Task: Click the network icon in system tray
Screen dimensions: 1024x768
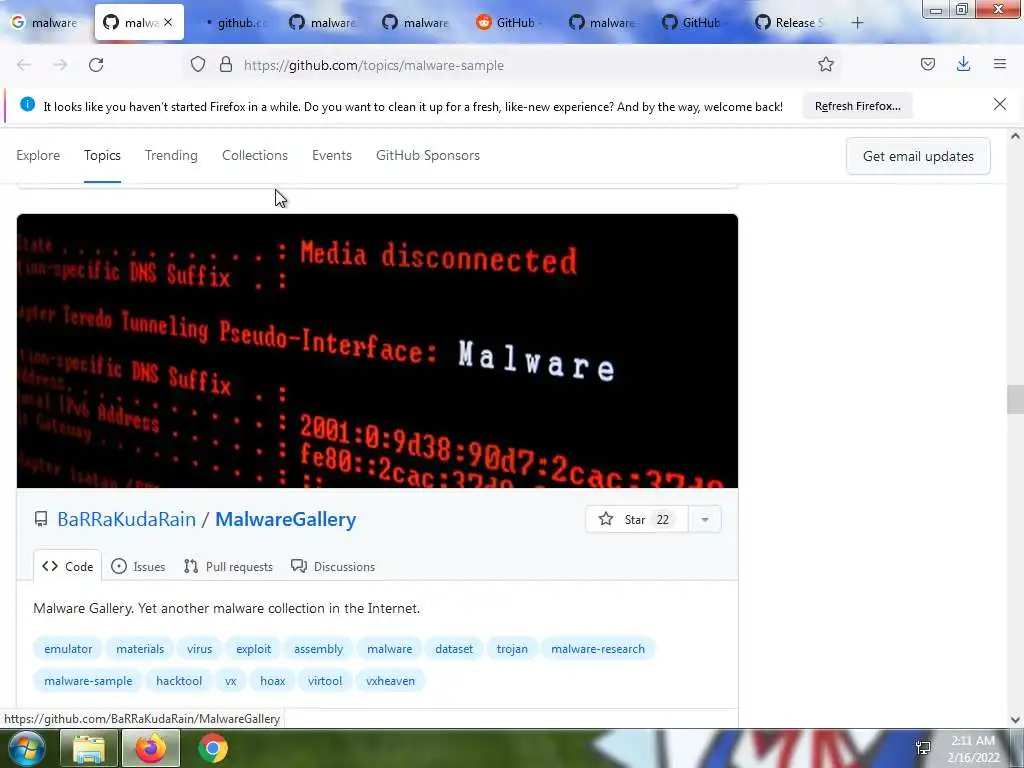Action: click(x=923, y=748)
